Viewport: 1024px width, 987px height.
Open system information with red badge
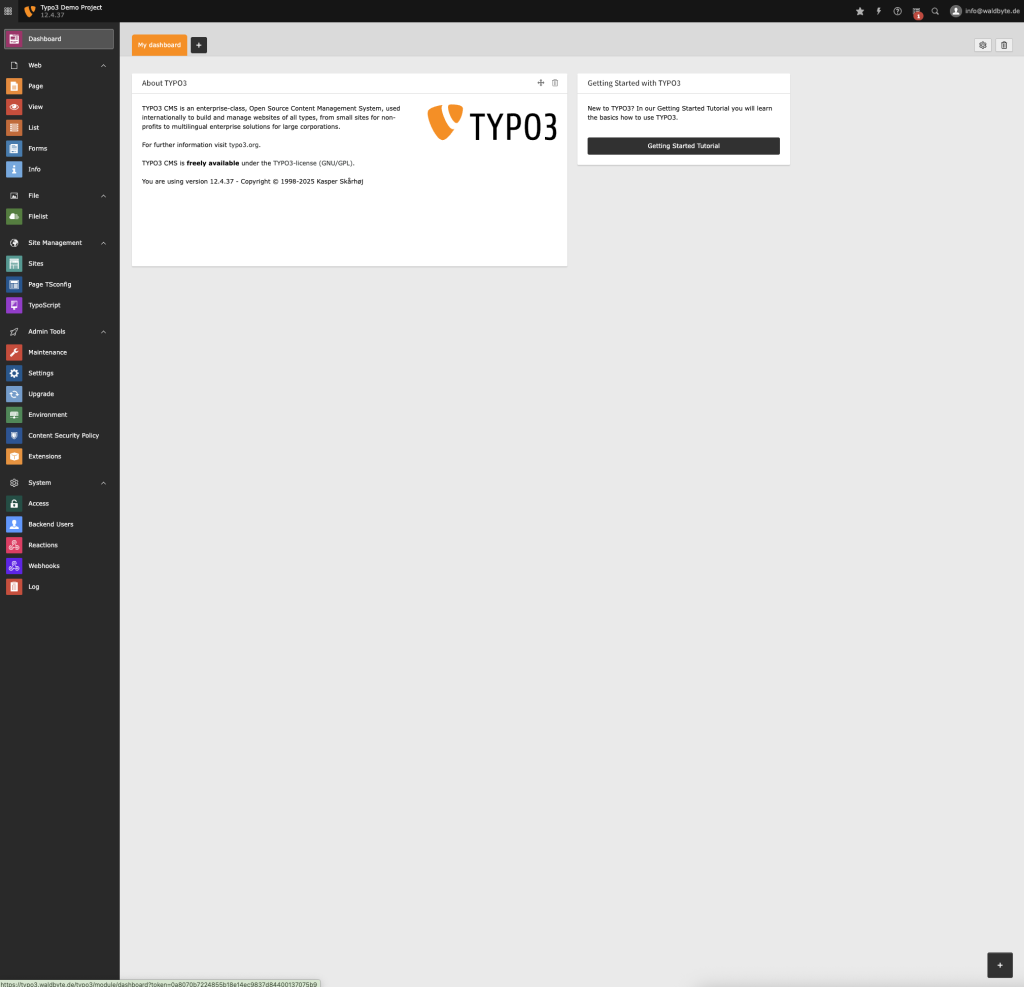coord(916,12)
